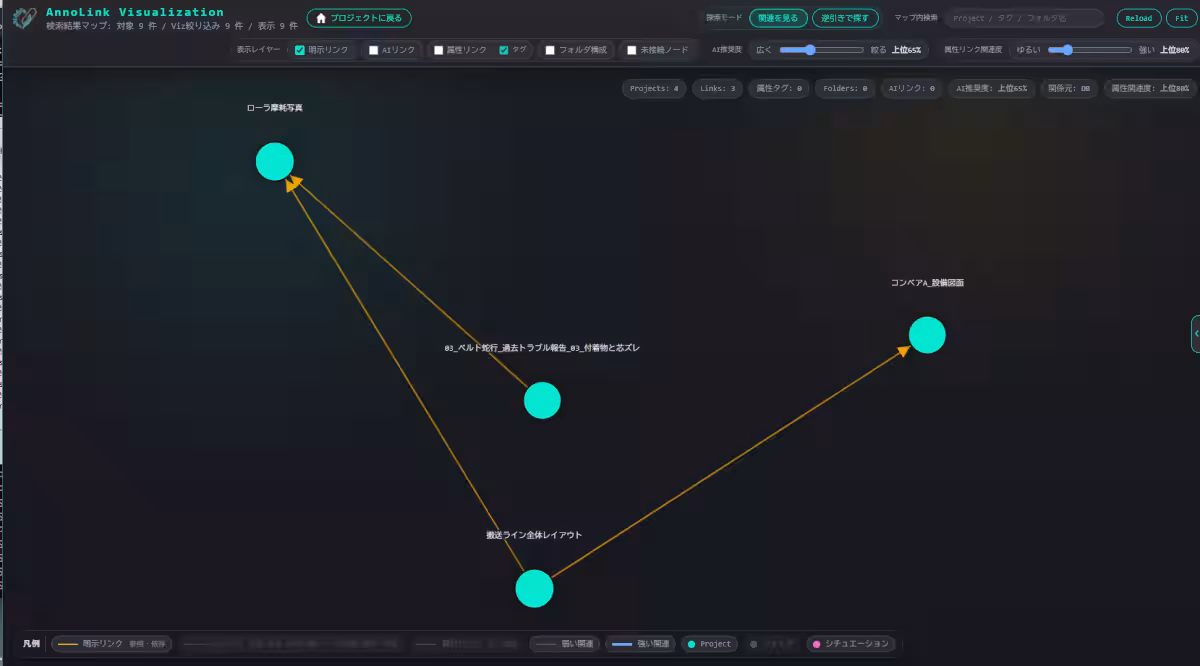Click the Reload button
Screen dimensions: 1200x666
coord(1138,18)
